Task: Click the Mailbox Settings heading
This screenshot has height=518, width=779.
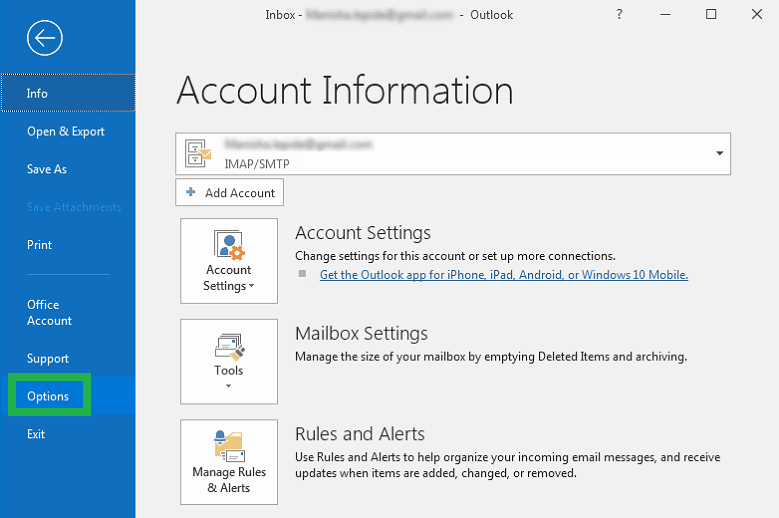Action: point(361,333)
